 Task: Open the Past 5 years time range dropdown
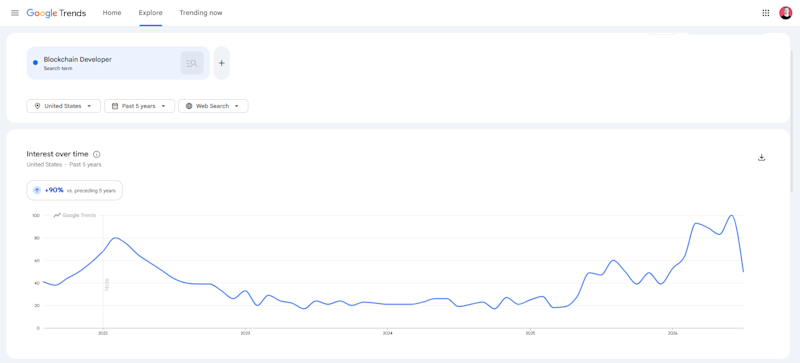coord(139,106)
